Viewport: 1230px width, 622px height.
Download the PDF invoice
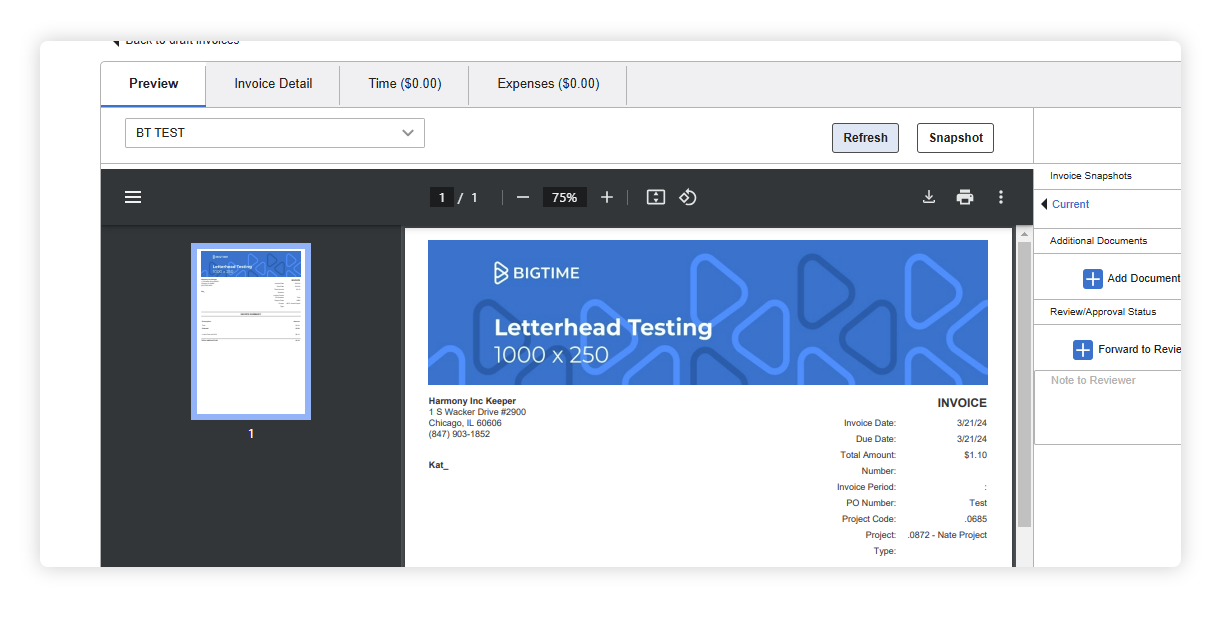click(929, 197)
